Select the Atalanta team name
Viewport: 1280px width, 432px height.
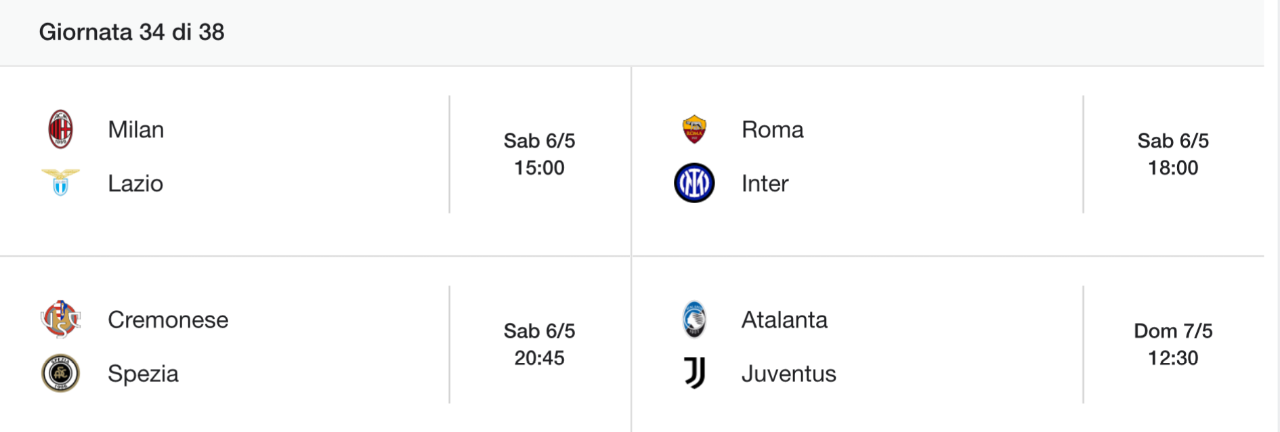click(x=784, y=320)
